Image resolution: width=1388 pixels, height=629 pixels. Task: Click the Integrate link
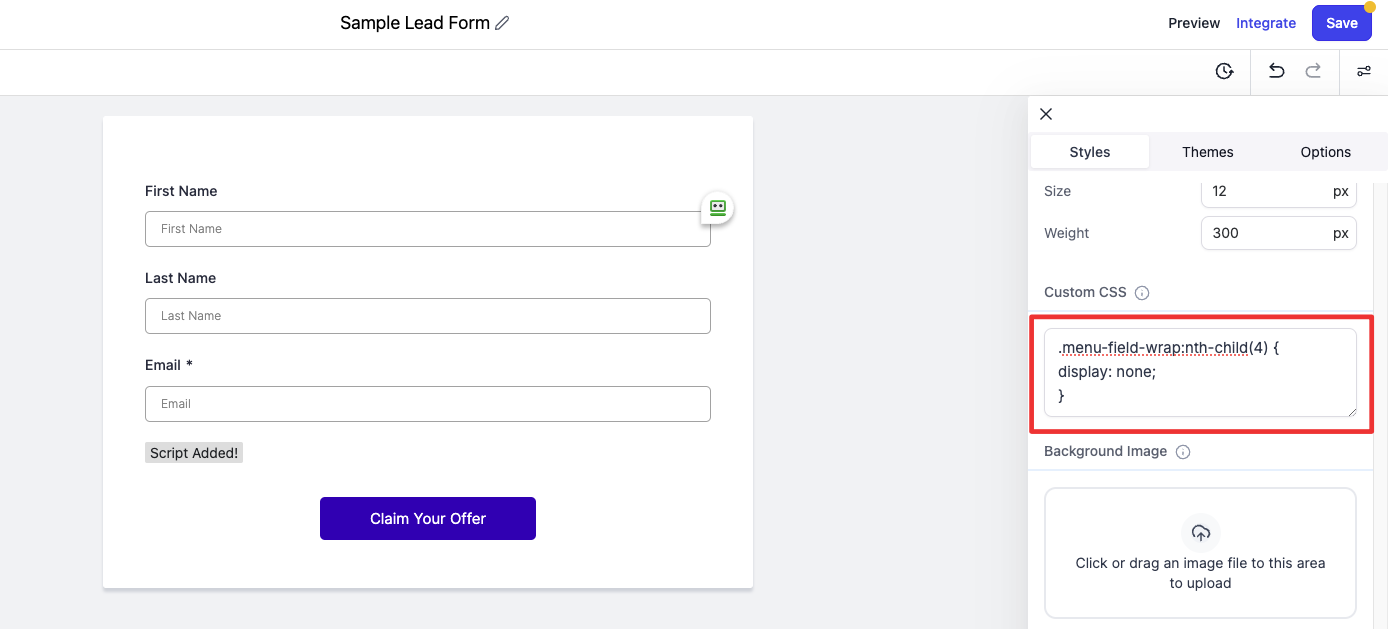pyautogui.click(x=1266, y=23)
